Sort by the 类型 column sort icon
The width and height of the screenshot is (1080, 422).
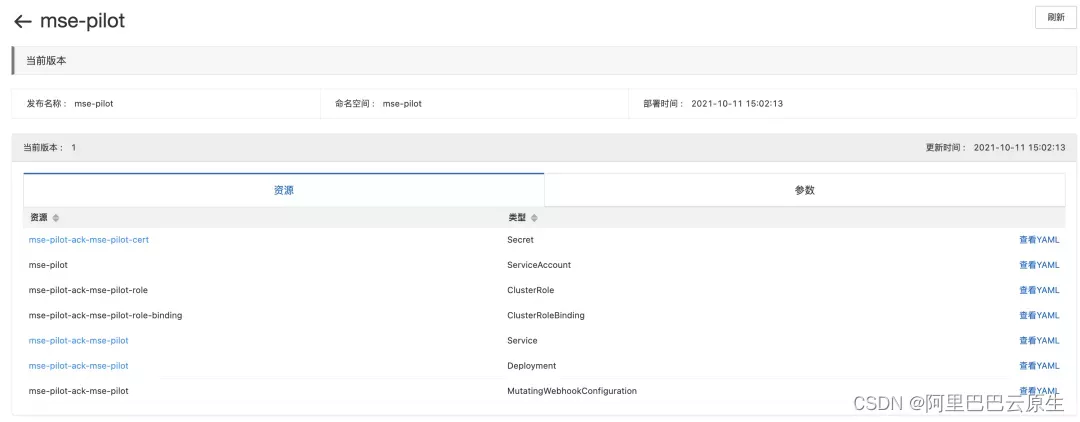point(534,218)
